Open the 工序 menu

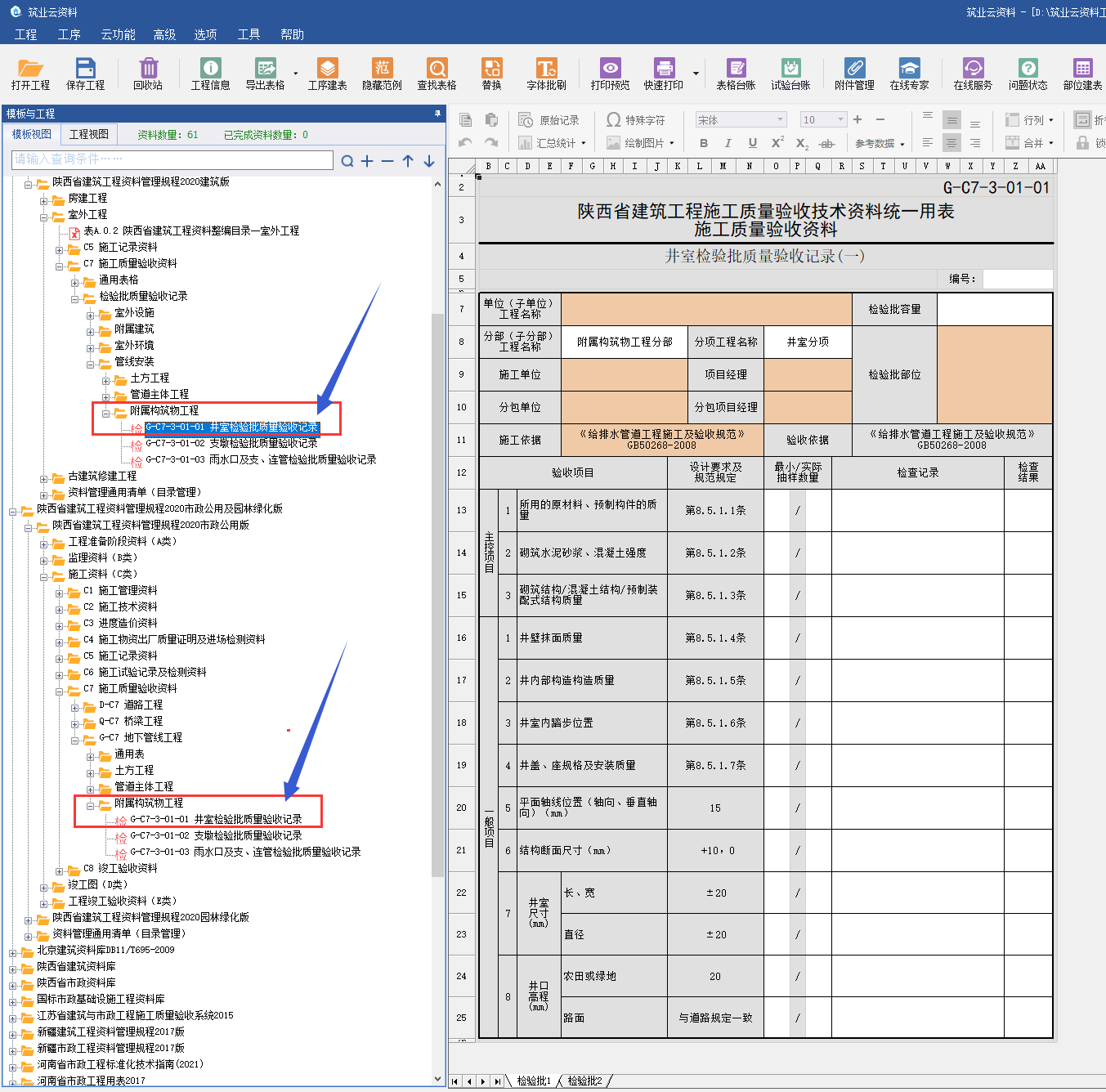(x=69, y=34)
